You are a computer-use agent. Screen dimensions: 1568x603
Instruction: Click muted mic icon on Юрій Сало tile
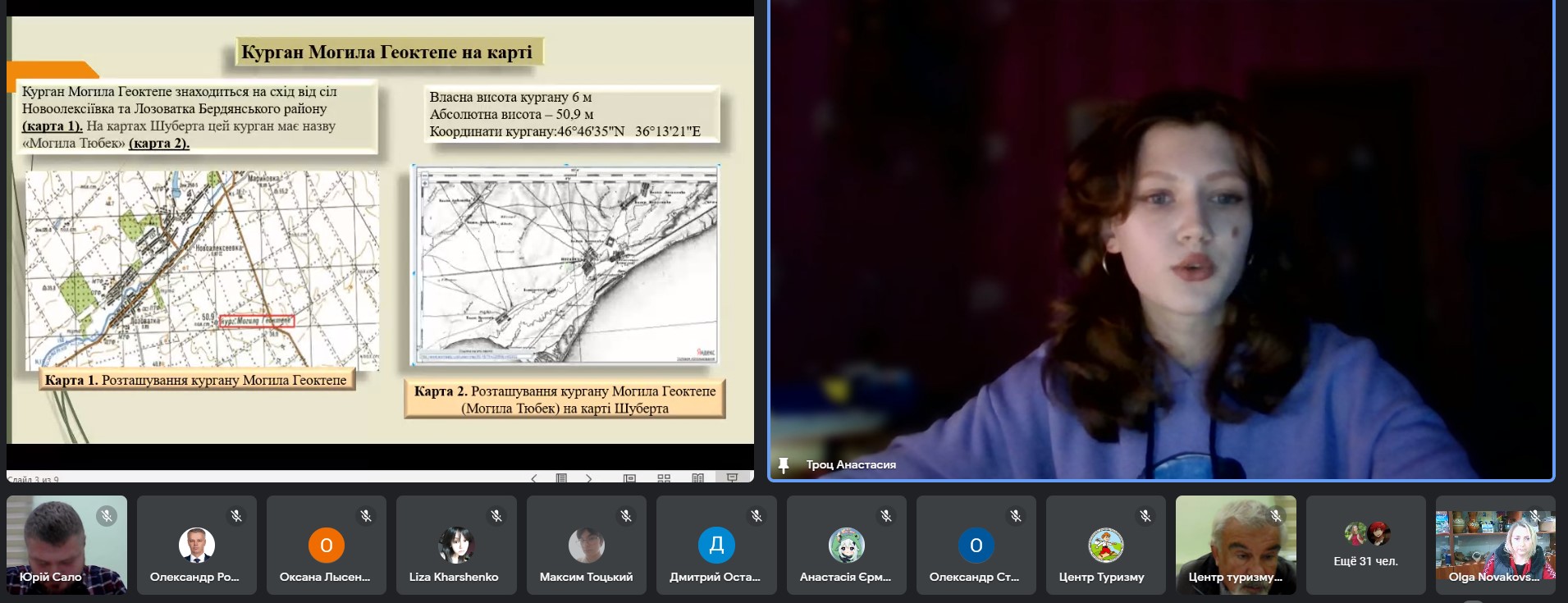106,515
